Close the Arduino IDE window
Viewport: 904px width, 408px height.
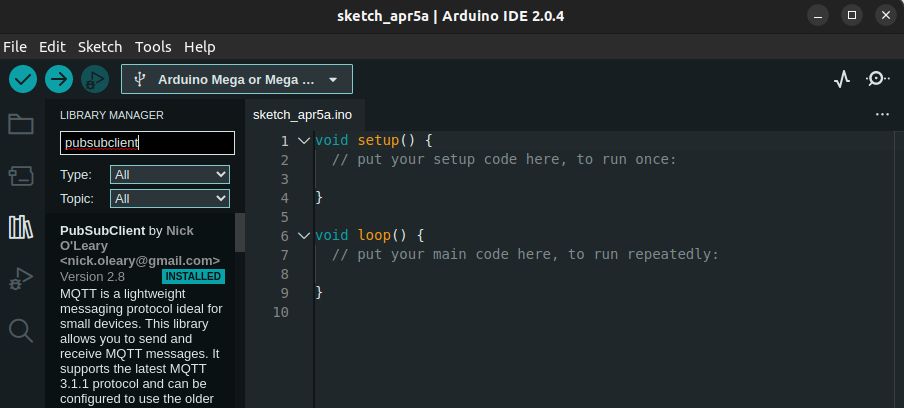[x=886, y=16]
